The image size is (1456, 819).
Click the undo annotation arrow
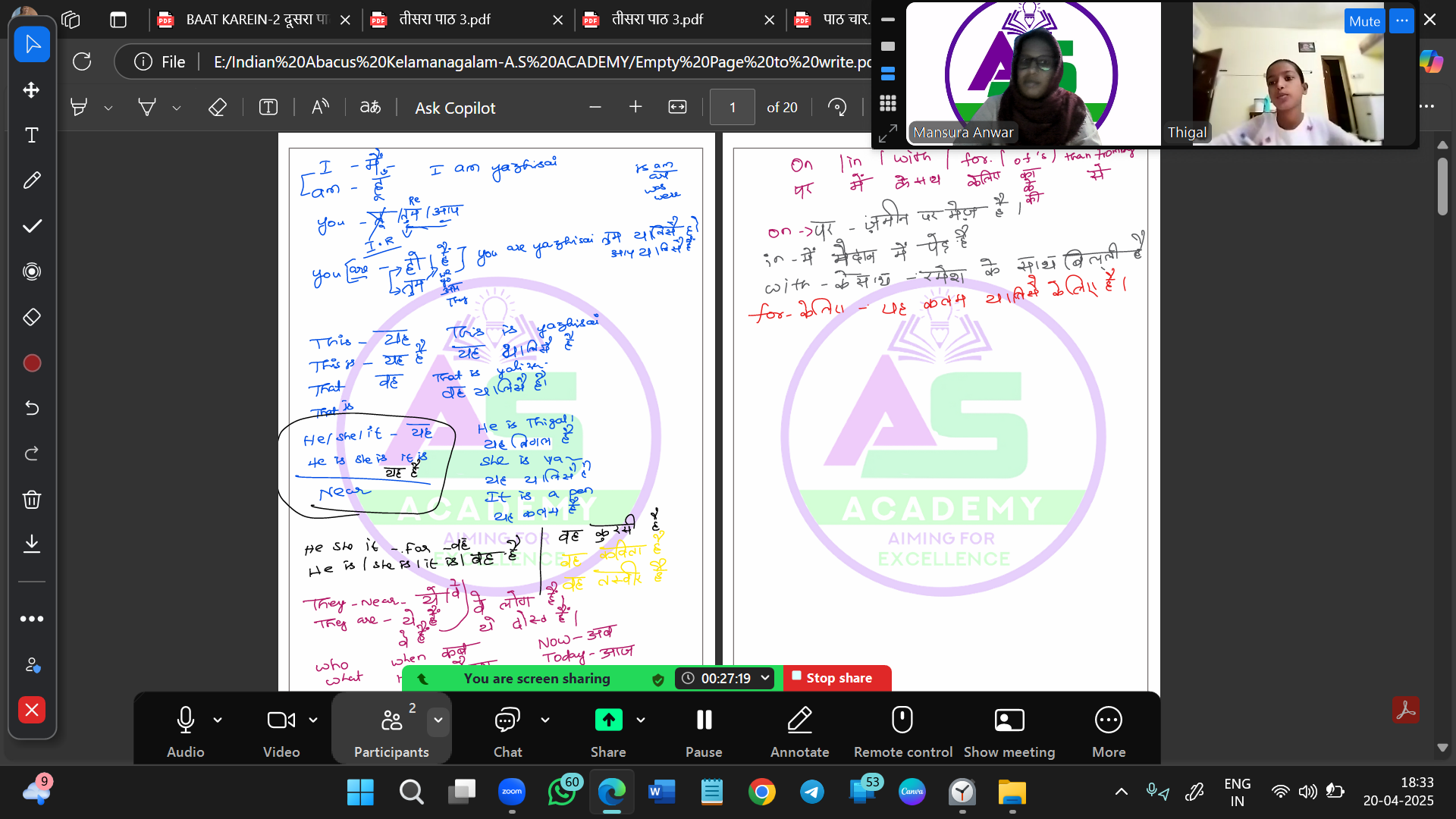pyautogui.click(x=32, y=408)
